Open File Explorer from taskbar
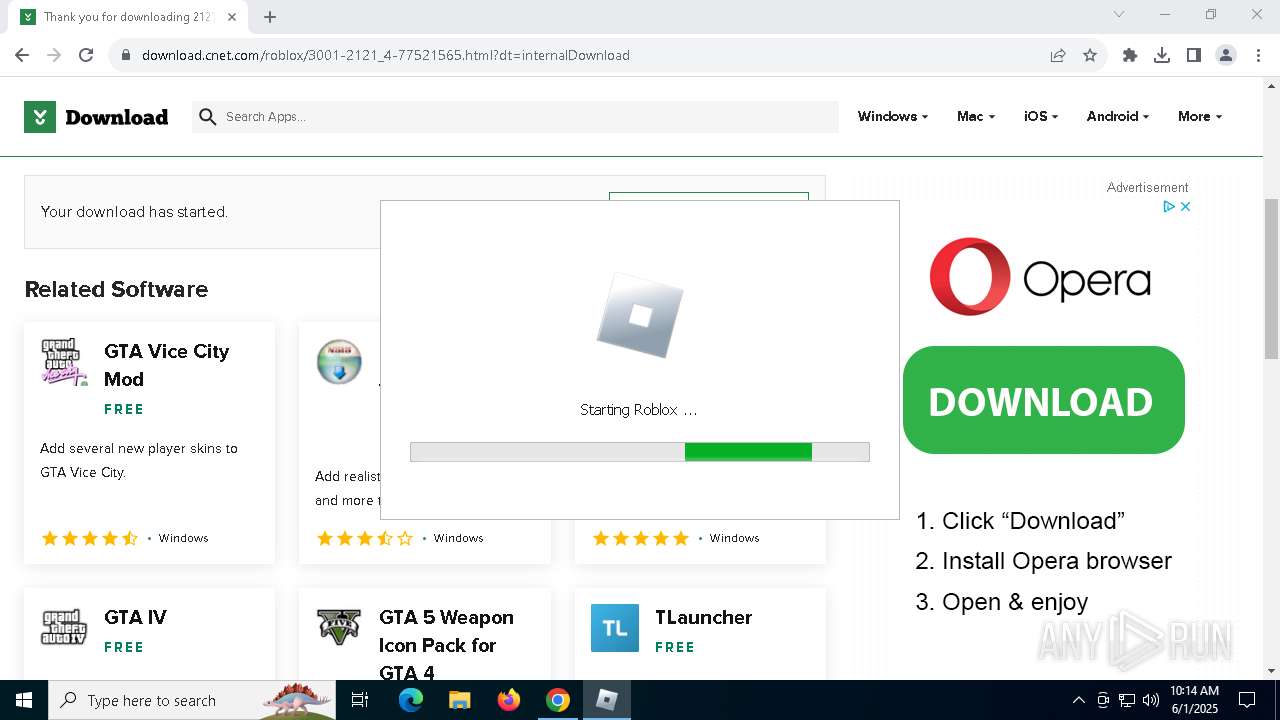Viewport: 1280px width, 720px height. pyautogui.click(x=459, y=700)
